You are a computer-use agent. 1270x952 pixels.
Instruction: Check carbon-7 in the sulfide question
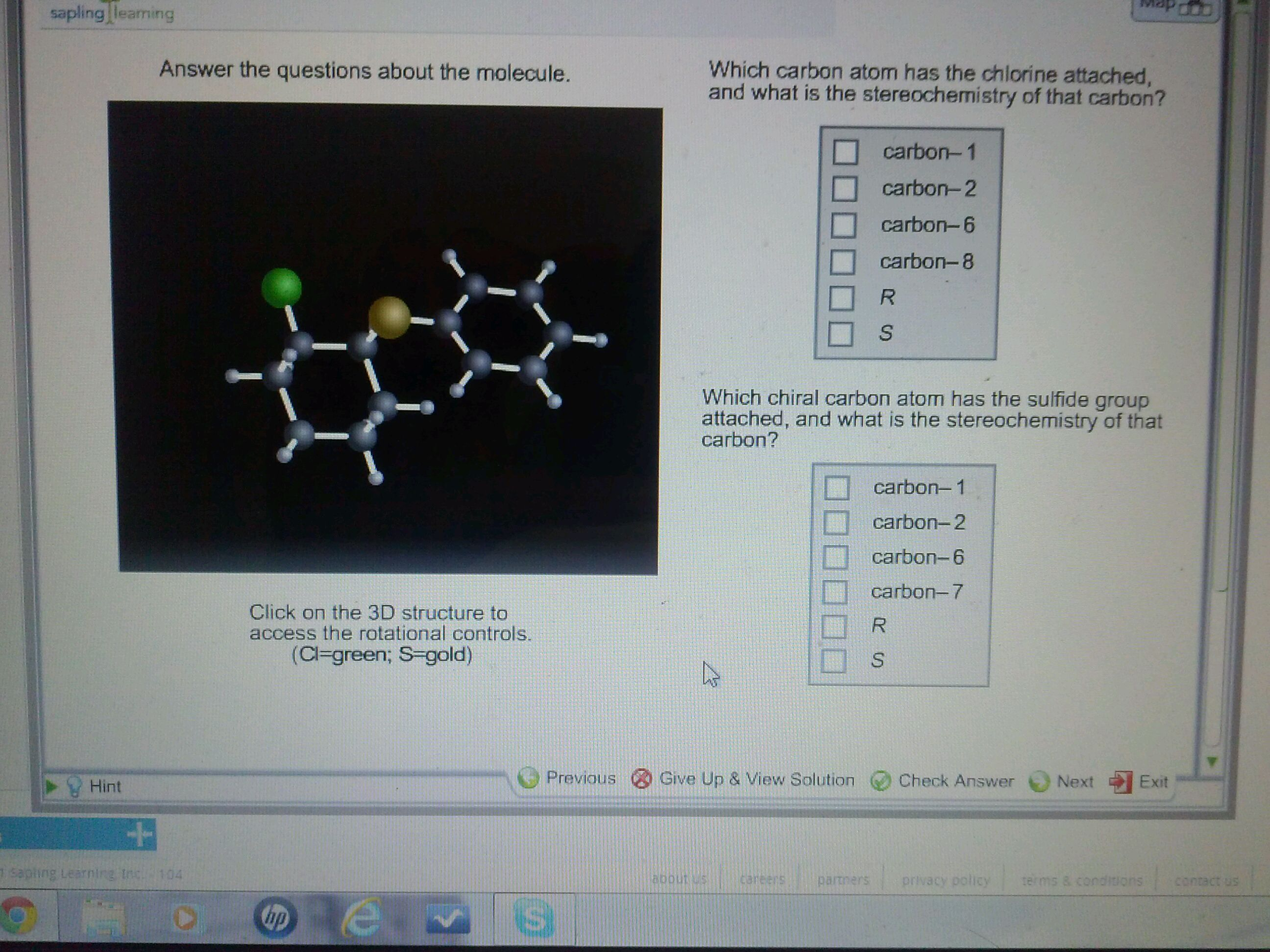click(x=834, y=592)
